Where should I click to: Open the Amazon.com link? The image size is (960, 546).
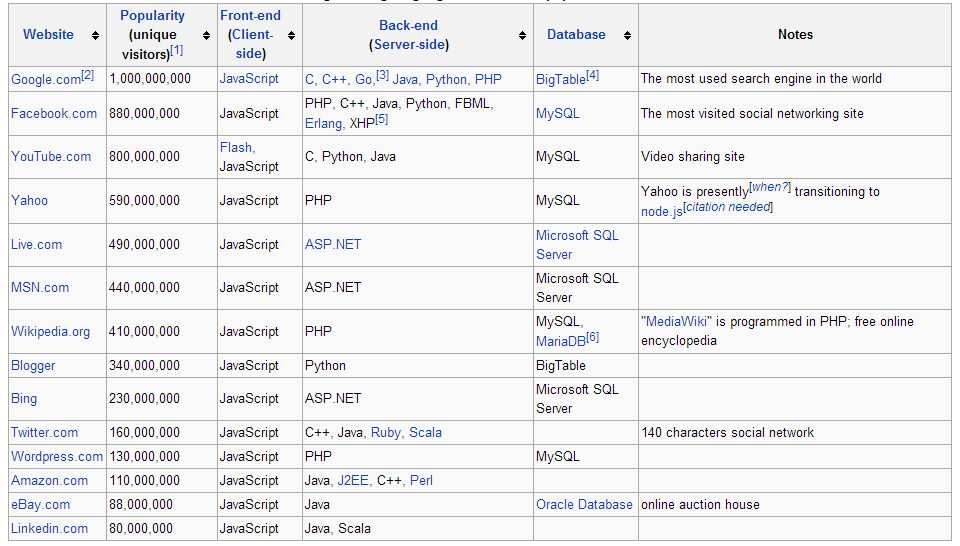click(x=49, y=481)
